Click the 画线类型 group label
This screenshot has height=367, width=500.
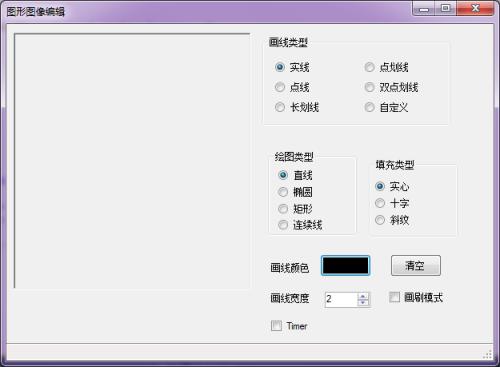pos(288,42)
